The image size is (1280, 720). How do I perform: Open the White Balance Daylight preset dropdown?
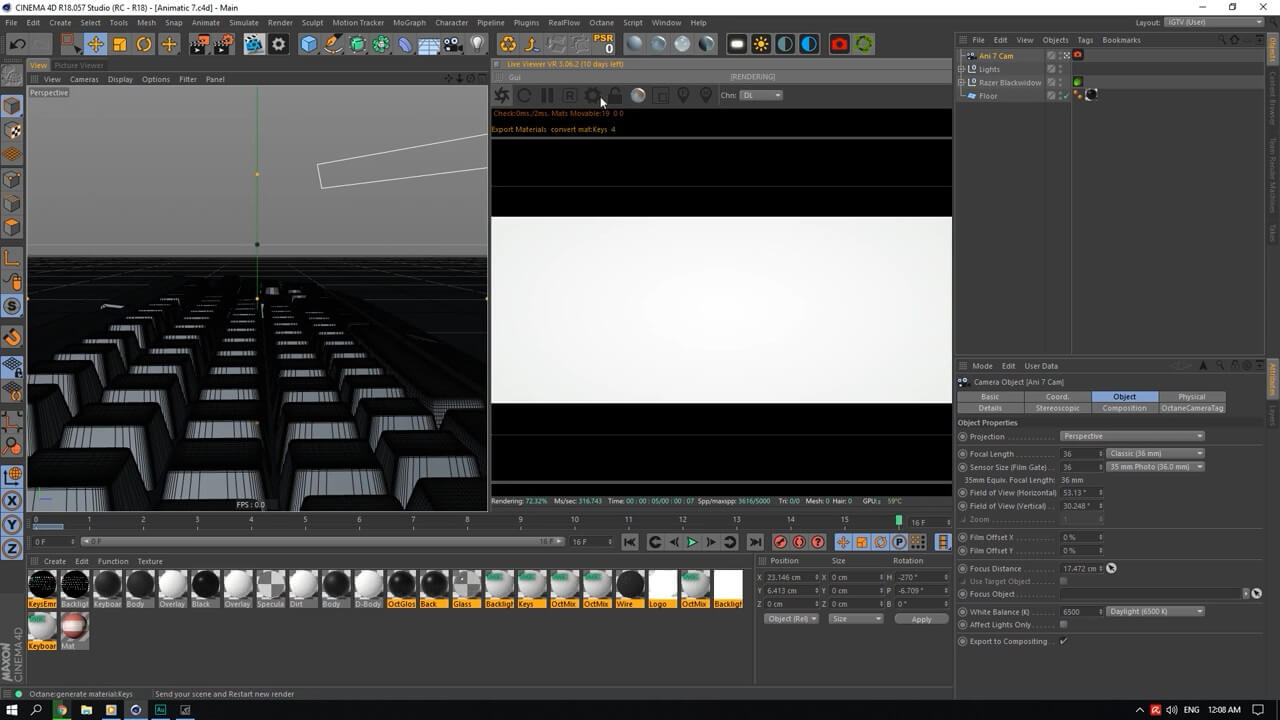1155,611
